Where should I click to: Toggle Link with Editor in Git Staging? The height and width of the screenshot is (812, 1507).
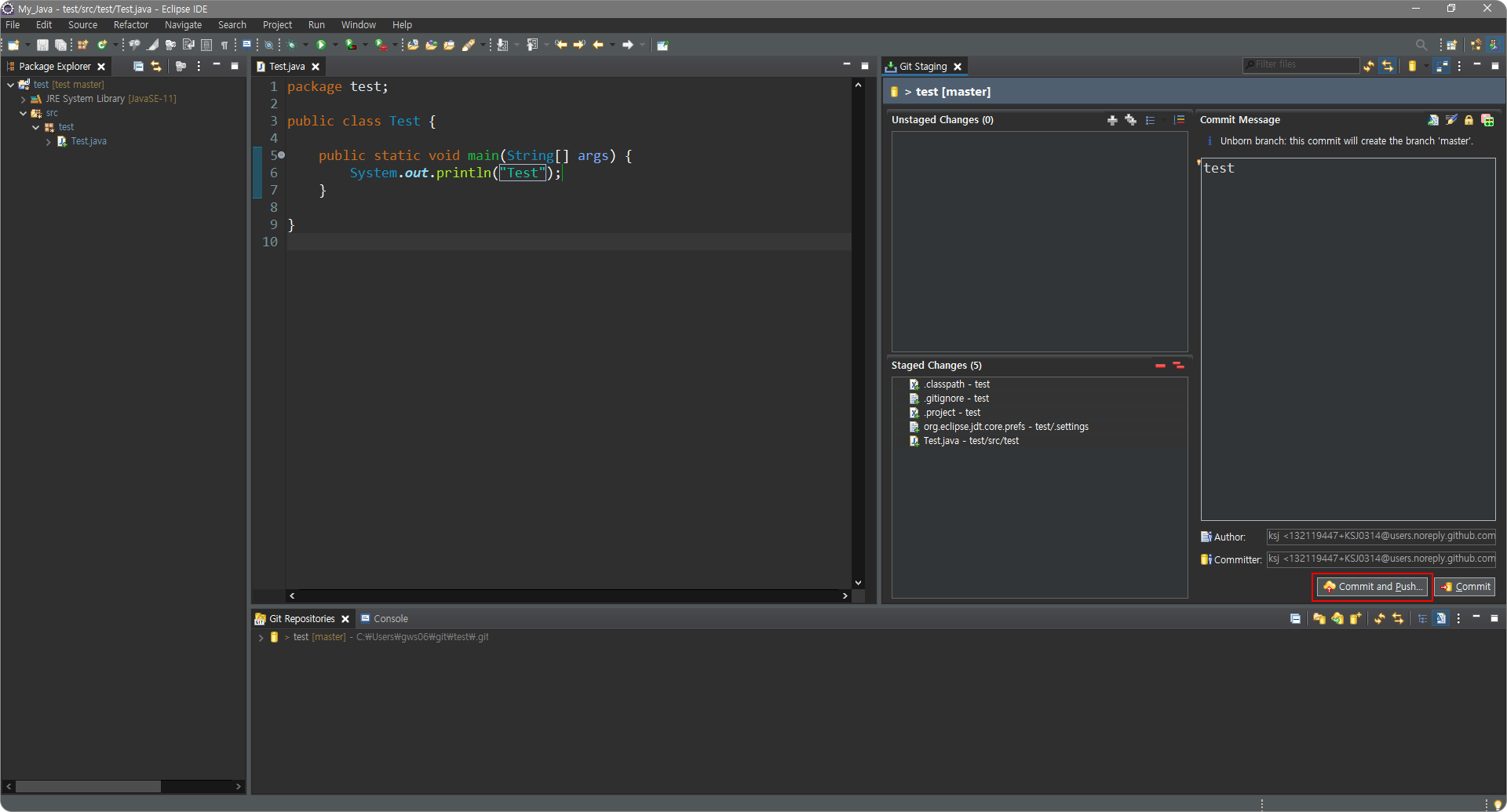pyautogui.click(x=1387, y=67)
